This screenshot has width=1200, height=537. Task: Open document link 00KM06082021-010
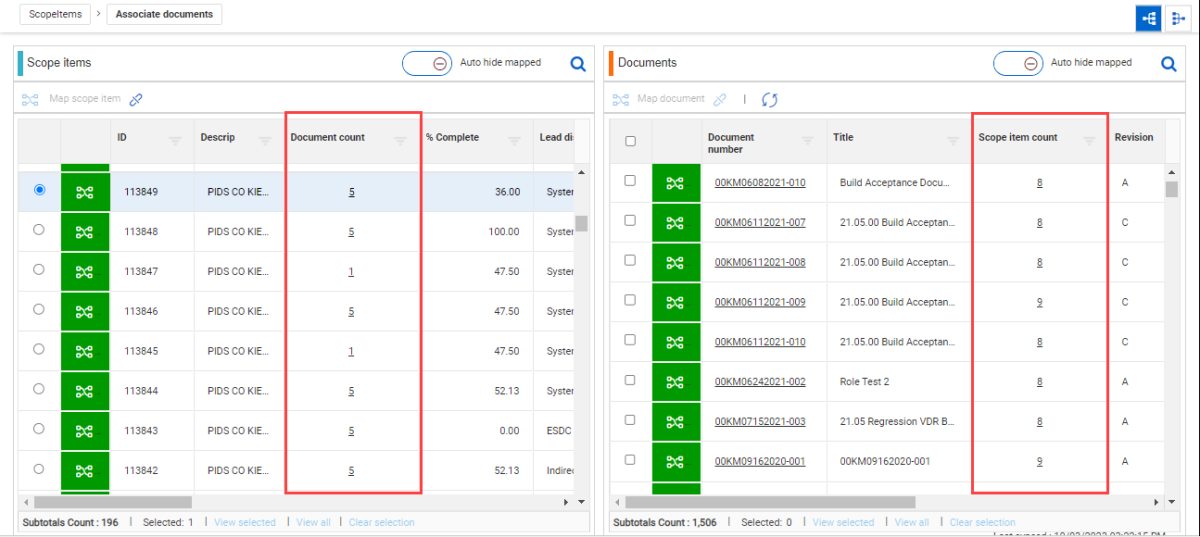point(760,183)
